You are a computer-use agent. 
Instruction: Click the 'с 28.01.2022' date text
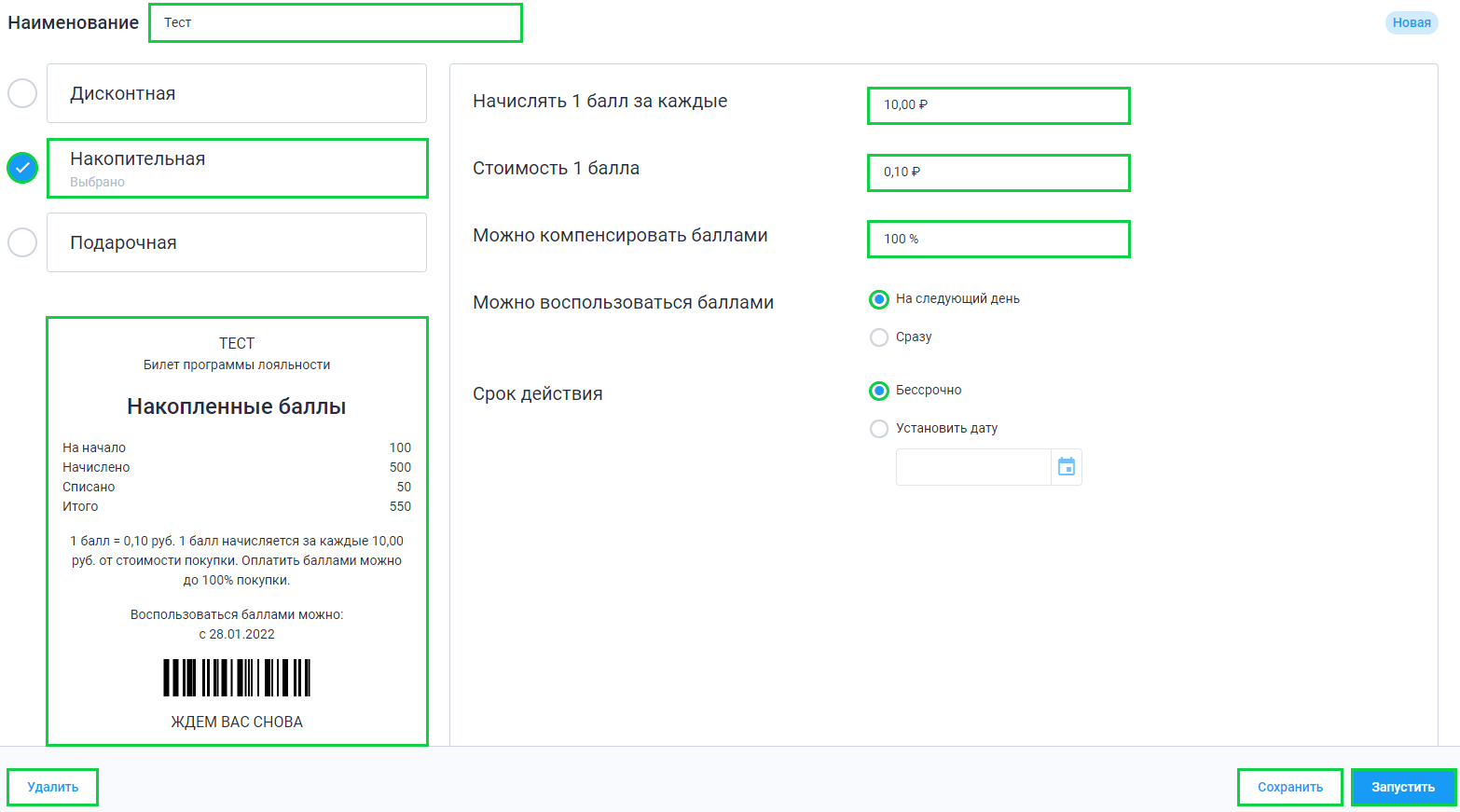(x=237, y=634)
